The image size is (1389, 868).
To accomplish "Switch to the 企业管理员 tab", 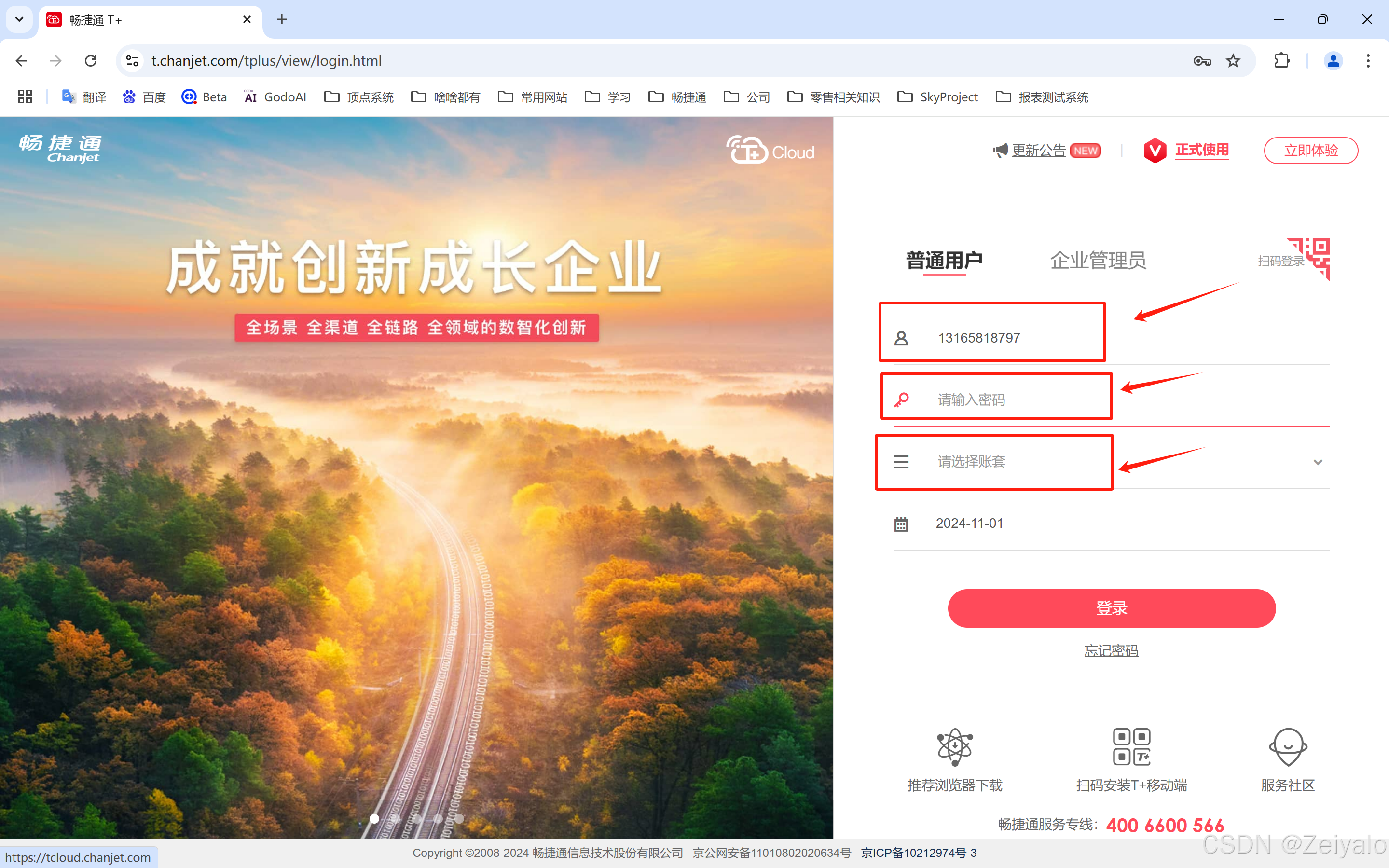I will [x=1098, y=261].
